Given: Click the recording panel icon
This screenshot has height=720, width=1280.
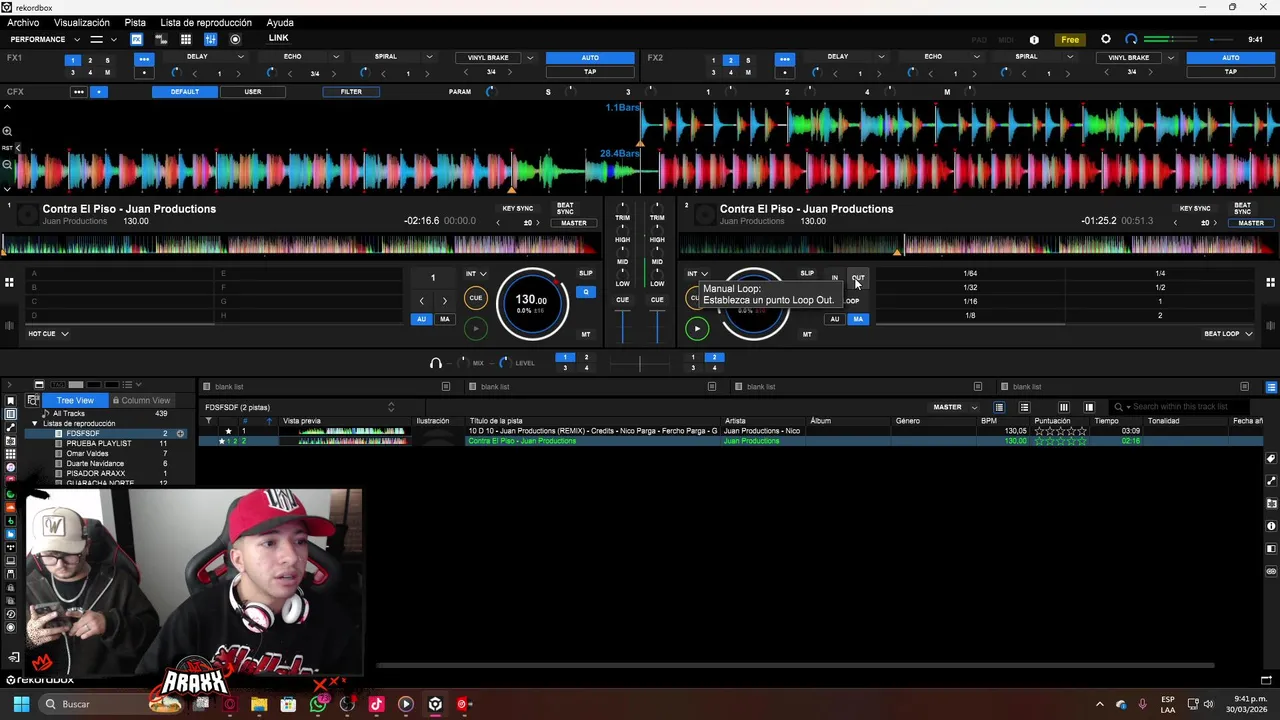Looking at the screenshot, I should point(235,39).
